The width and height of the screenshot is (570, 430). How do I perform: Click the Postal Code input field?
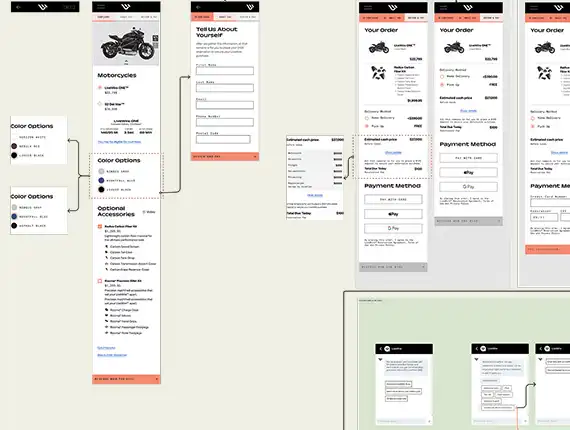click(x=223, y=139)
